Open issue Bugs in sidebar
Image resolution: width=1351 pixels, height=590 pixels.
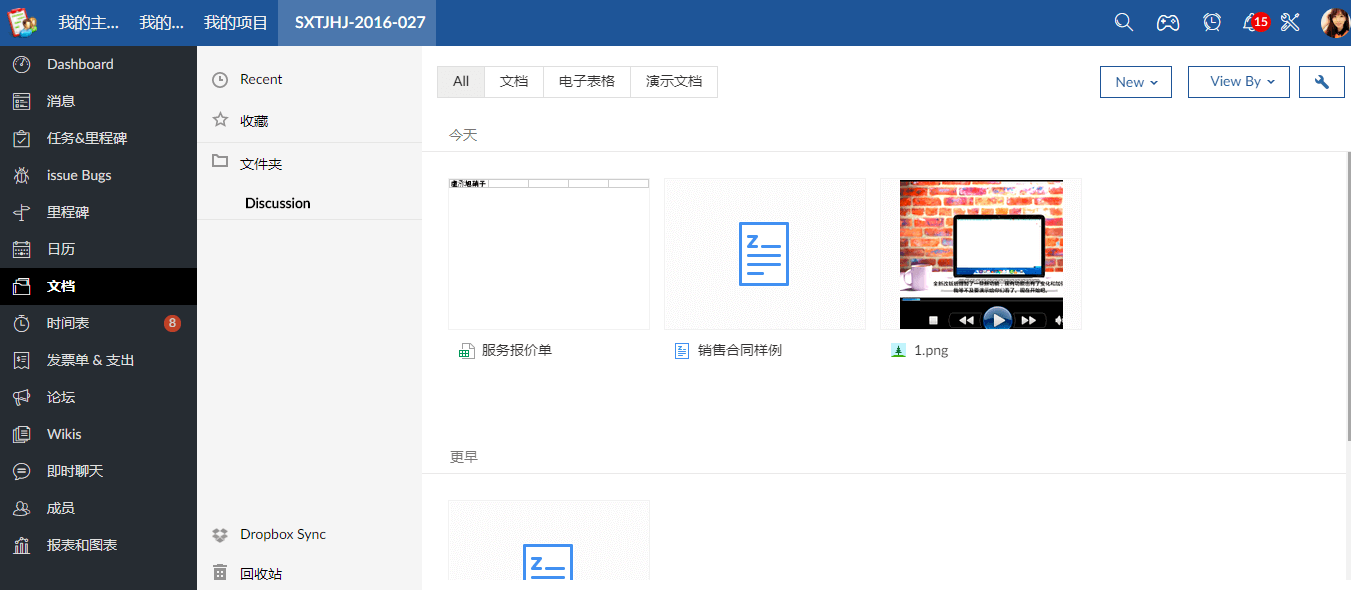[79, 175]
